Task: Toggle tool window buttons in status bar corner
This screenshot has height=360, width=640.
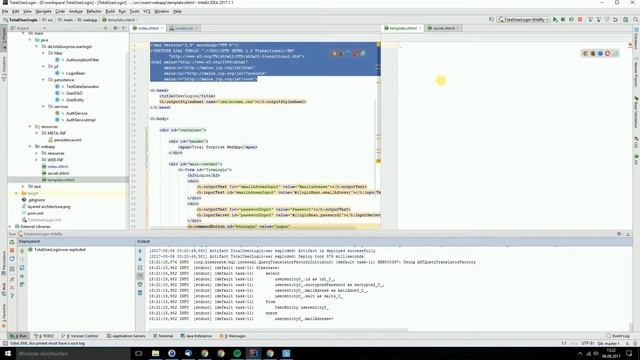Action: point(4,344)
